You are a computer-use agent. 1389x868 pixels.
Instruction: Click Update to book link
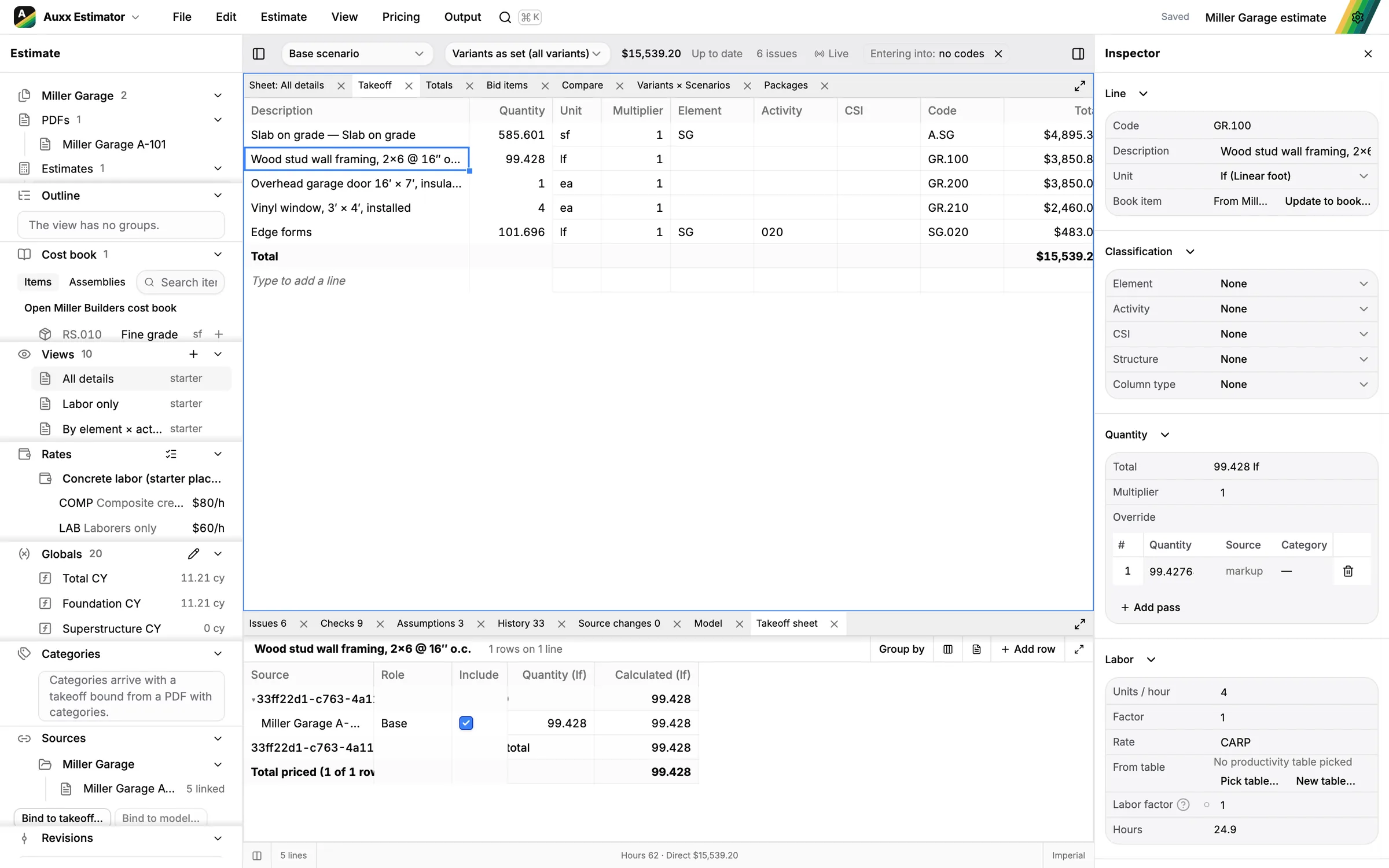(1328, 201)
